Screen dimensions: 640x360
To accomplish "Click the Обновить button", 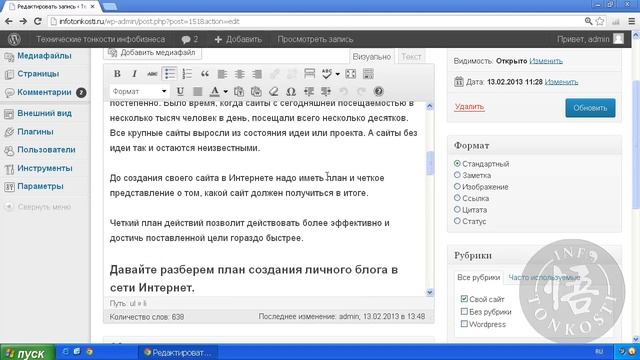I will point(590,108).
